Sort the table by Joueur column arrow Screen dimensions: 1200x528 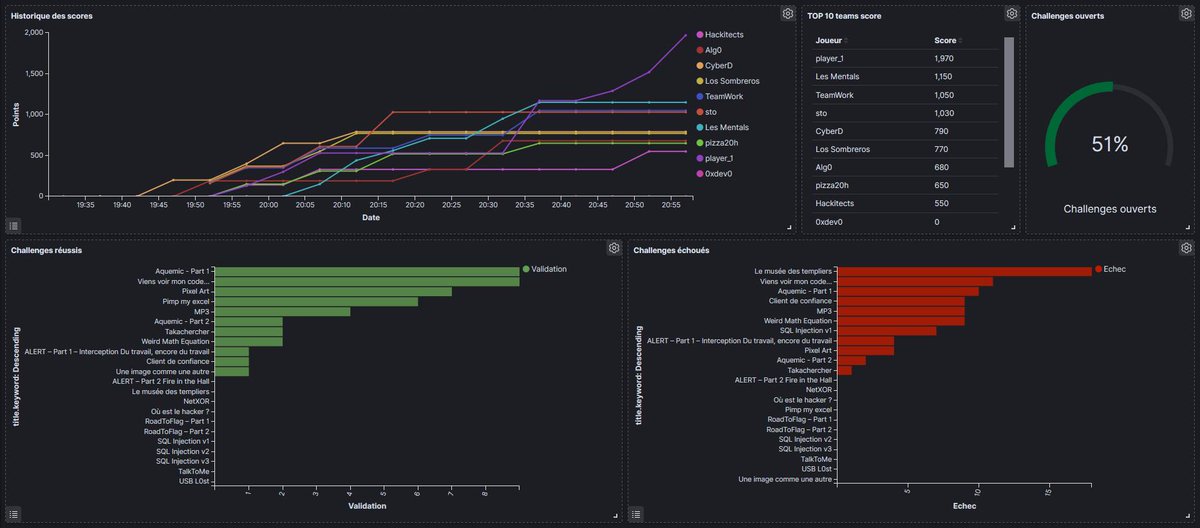[x=847, y=41]
